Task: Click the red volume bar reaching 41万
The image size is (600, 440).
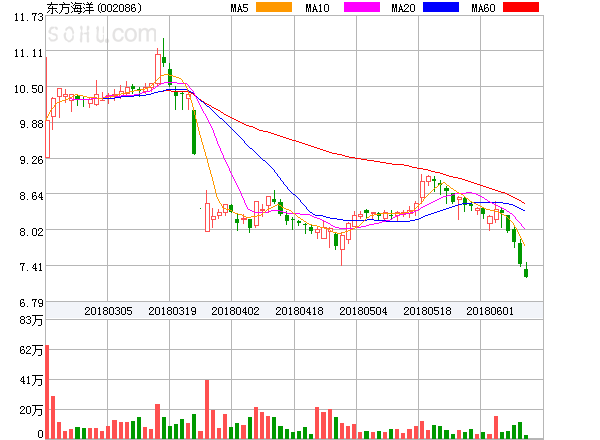Action: pyautogui.click(x=207, y=409)
